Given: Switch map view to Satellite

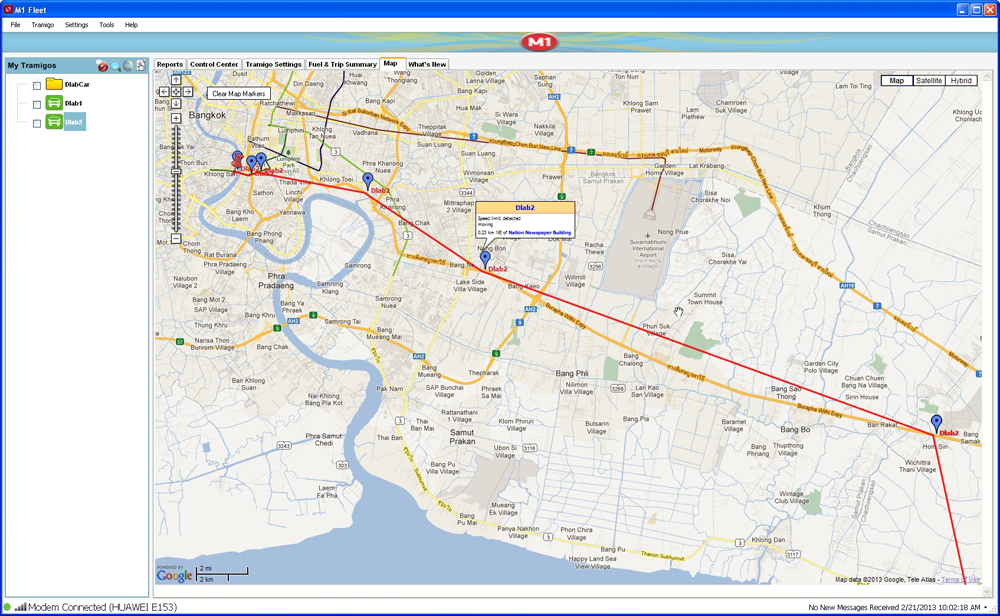Looking at the screenshot, I should 929,80.
